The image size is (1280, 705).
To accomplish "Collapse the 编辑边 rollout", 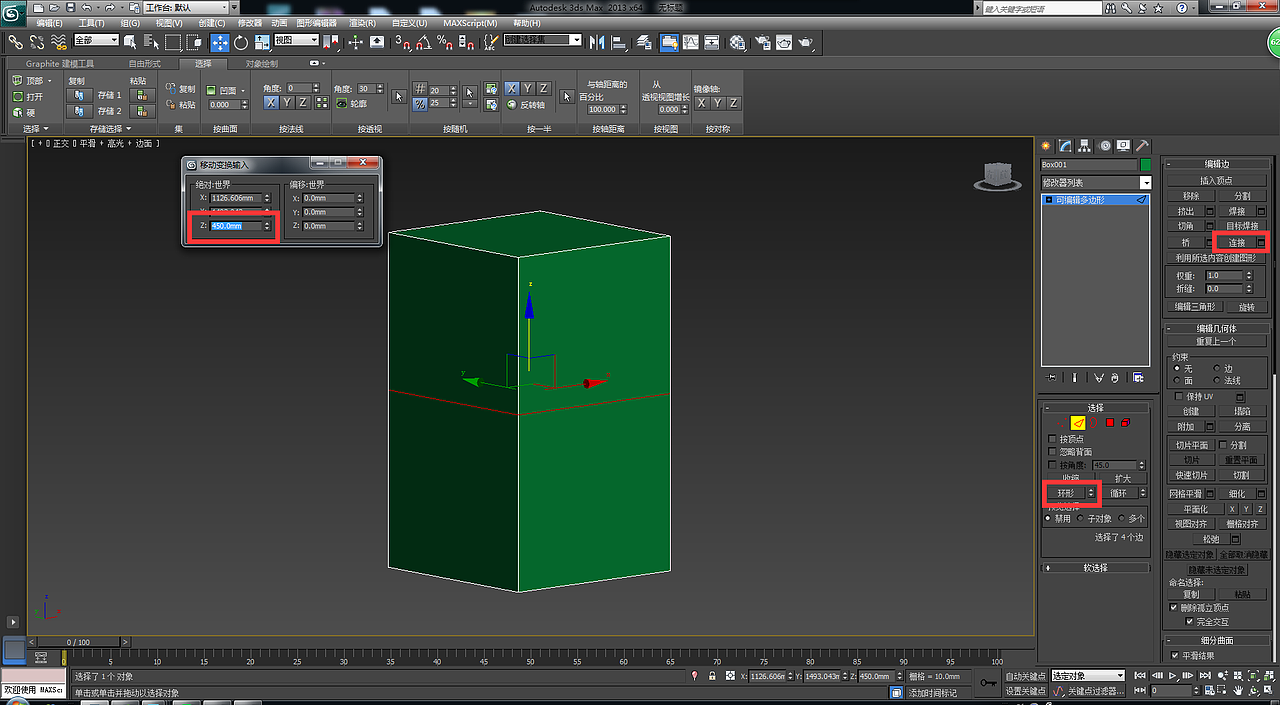I will 1216,163.
